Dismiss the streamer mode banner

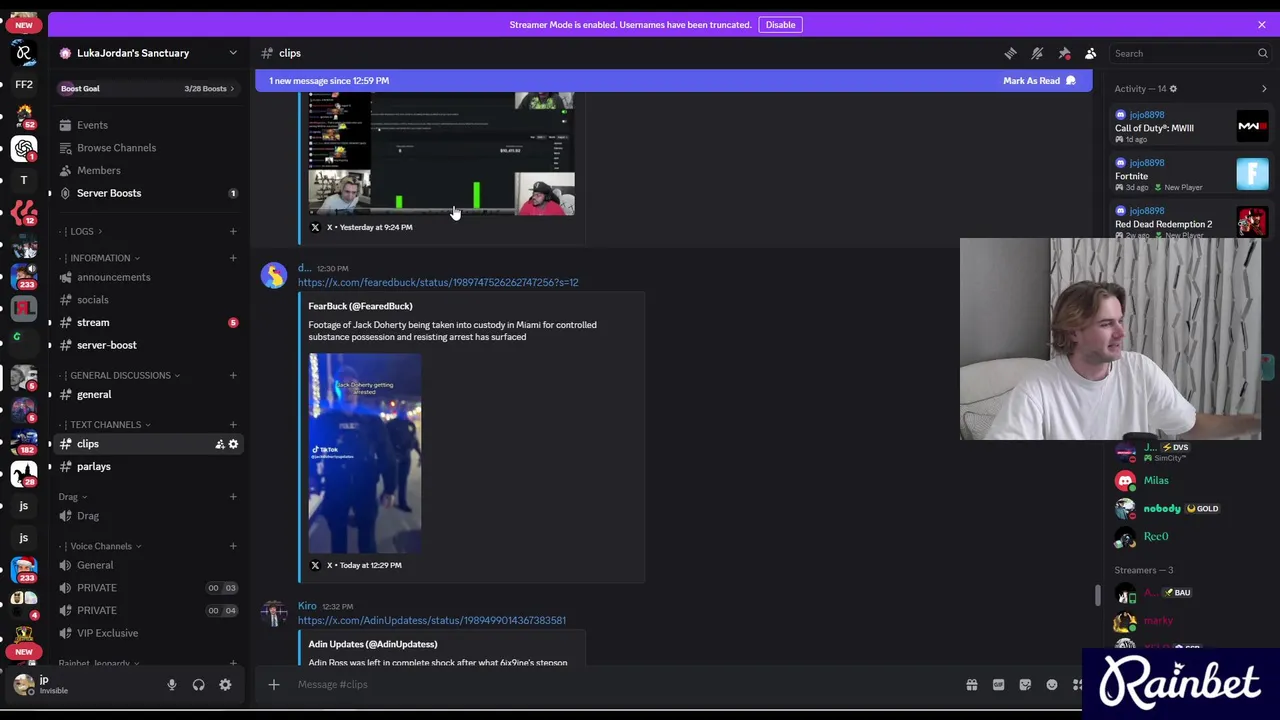click(x=1261, y=24)
